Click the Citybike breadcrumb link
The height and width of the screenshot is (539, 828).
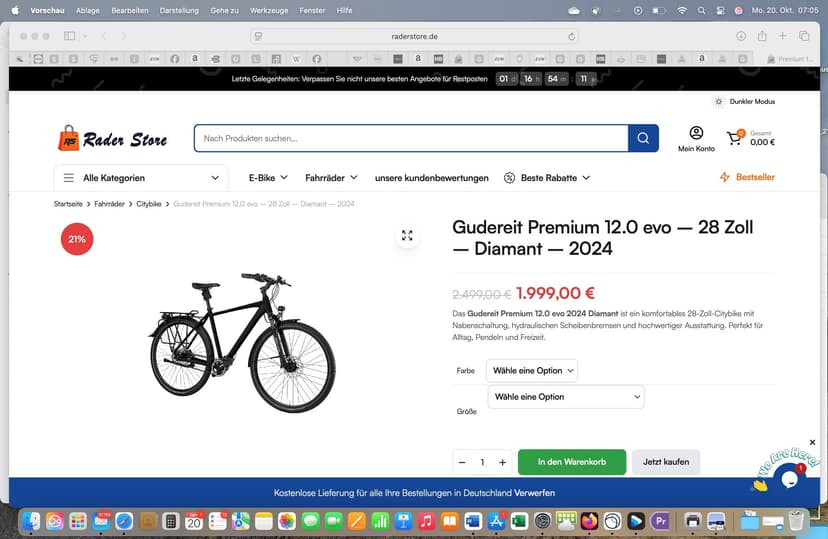coord(149,204)
